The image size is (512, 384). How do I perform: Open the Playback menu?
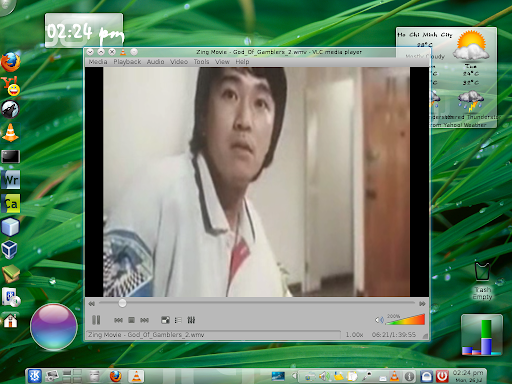coord(127,62)
